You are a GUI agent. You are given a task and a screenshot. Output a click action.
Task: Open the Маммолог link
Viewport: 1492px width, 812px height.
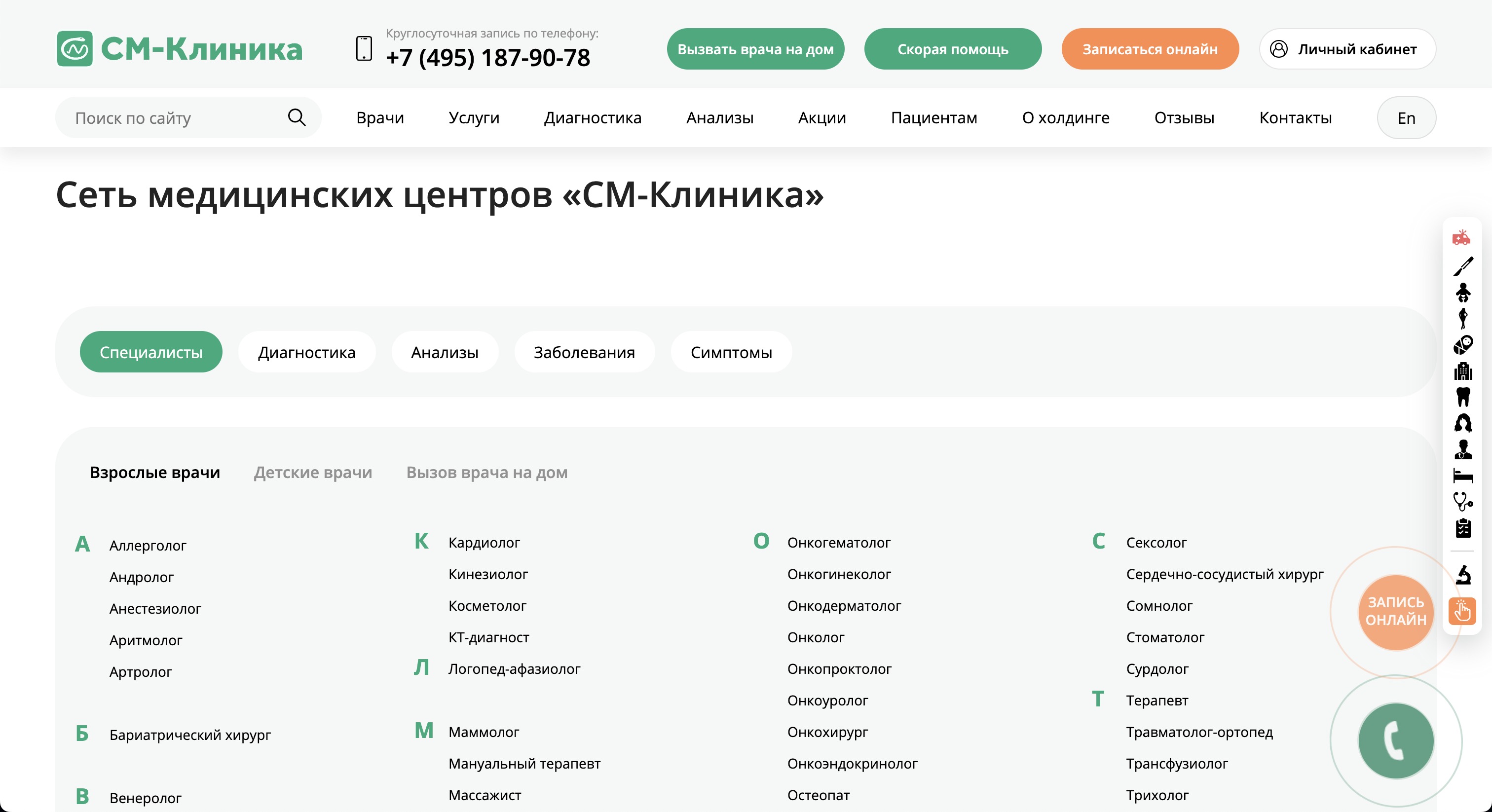click(484, 732)
